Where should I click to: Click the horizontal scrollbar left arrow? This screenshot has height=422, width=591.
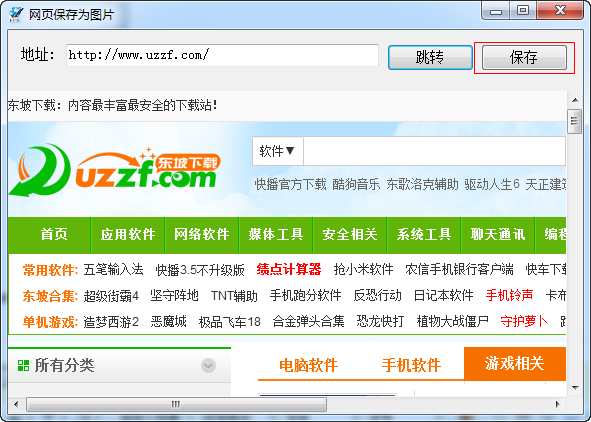(16, 405)
